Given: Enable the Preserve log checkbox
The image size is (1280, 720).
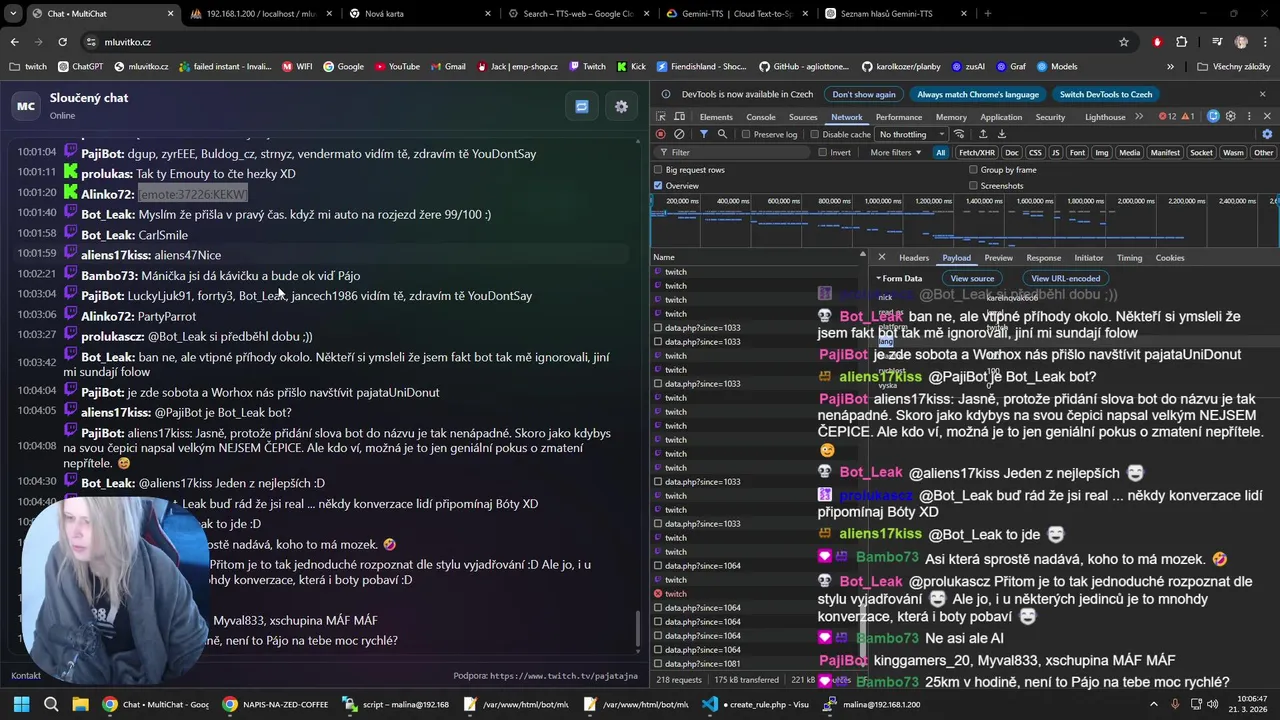Looking at the screenshot, I should click(x=746, y=134).
